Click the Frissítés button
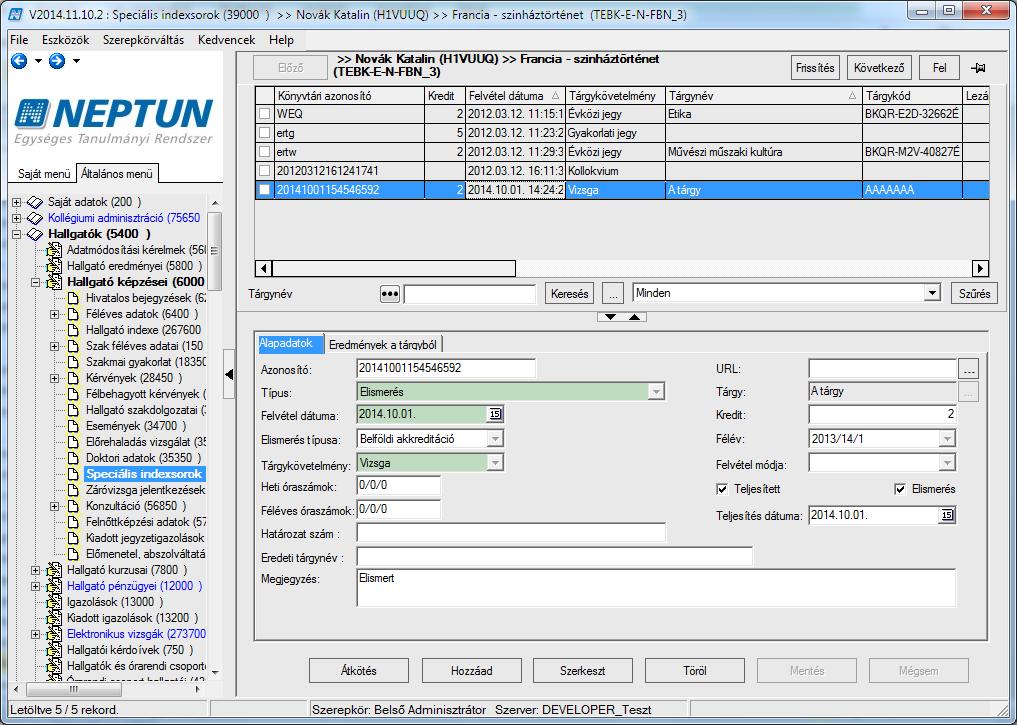 click(x=815, y=67)
